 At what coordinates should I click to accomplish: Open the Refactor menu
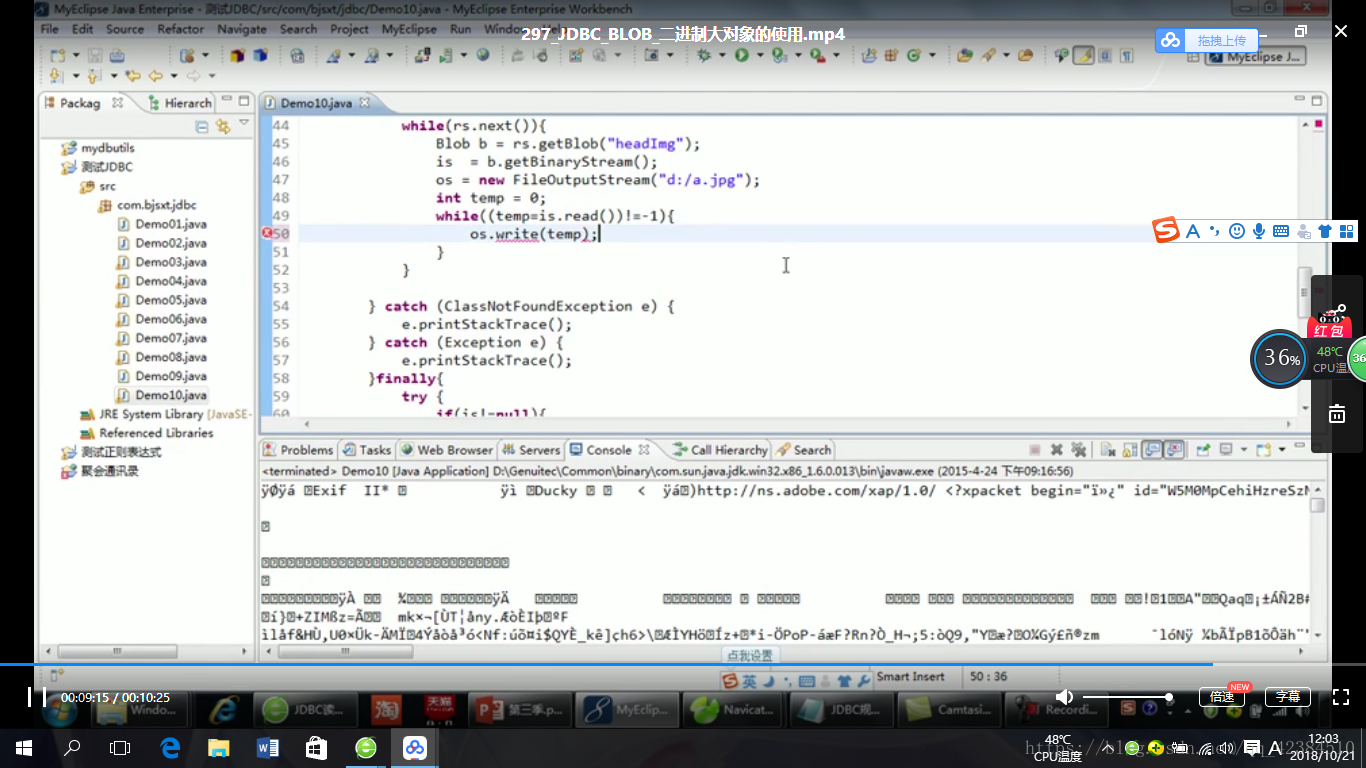click(x=180, y=29)
